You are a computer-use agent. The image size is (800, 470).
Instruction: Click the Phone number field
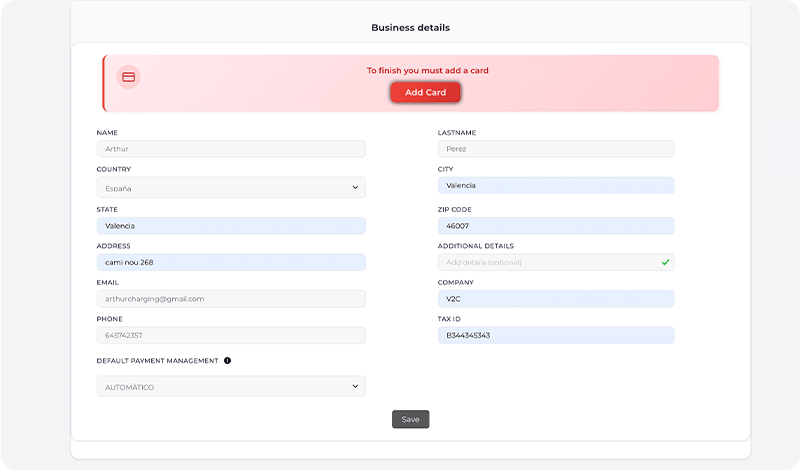point(231,335)
